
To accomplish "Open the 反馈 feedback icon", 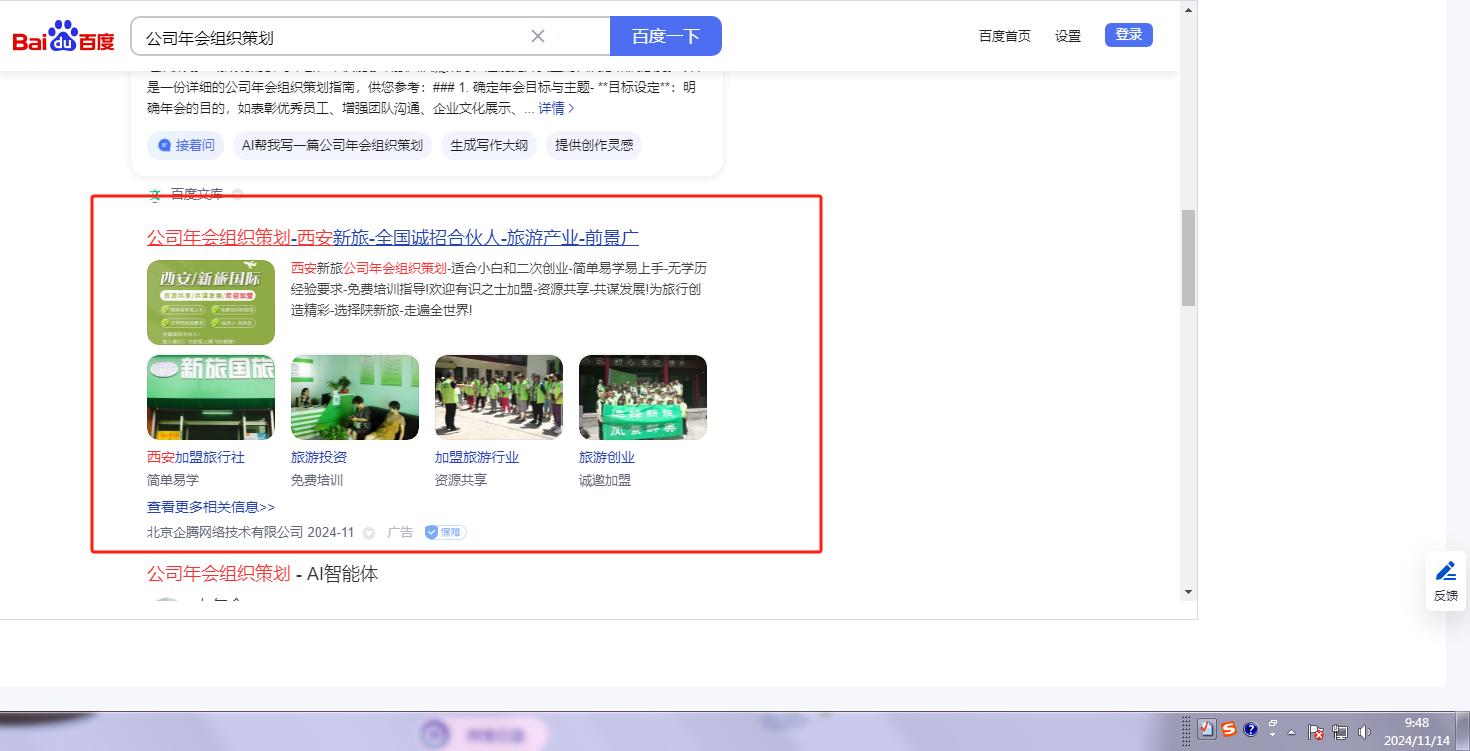I will 1446,581.
